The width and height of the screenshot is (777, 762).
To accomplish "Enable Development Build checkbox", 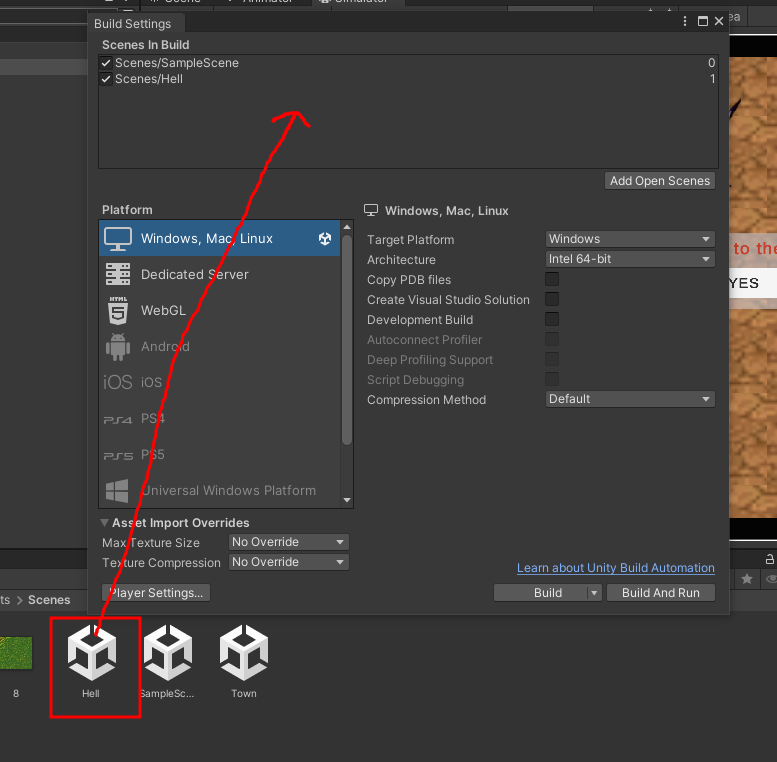I will (x=552, y=319).
